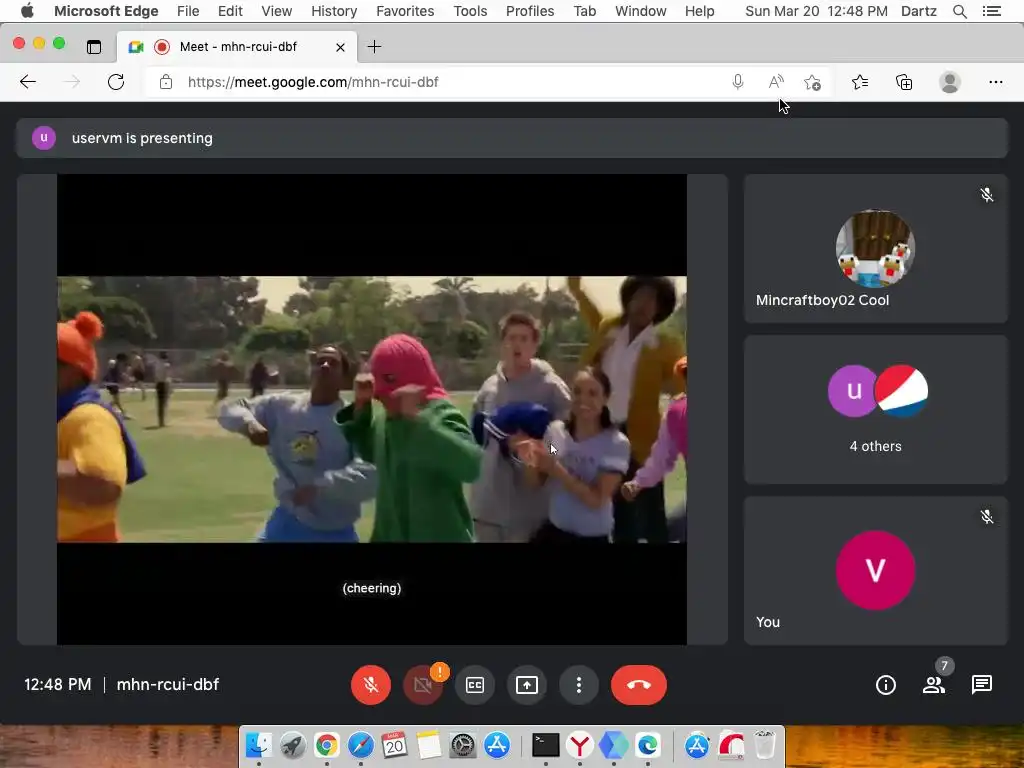Open the Collections icon
The image size is (1024, 768).
click(904, 82)
